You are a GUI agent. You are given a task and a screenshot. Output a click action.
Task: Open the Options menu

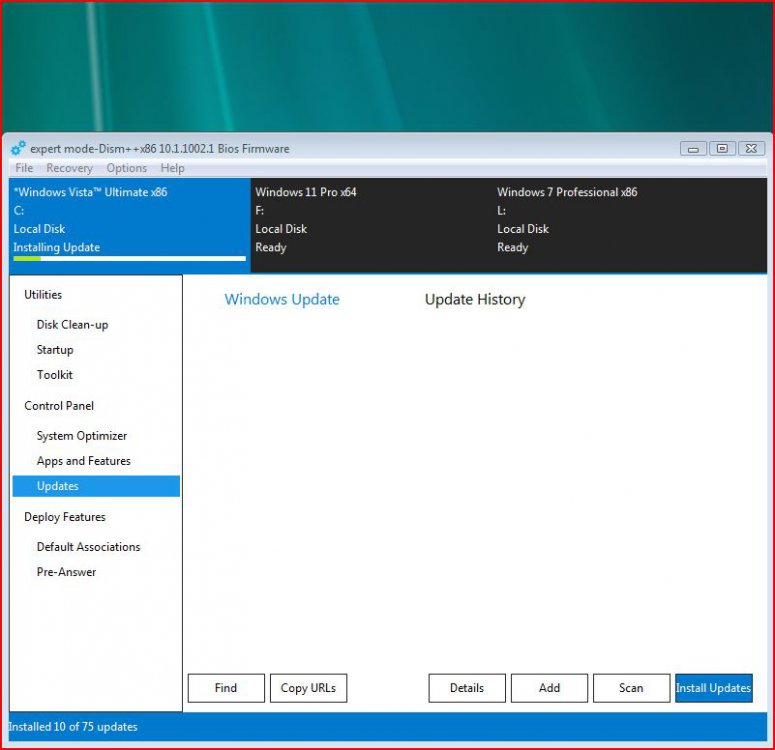[127, 168]
